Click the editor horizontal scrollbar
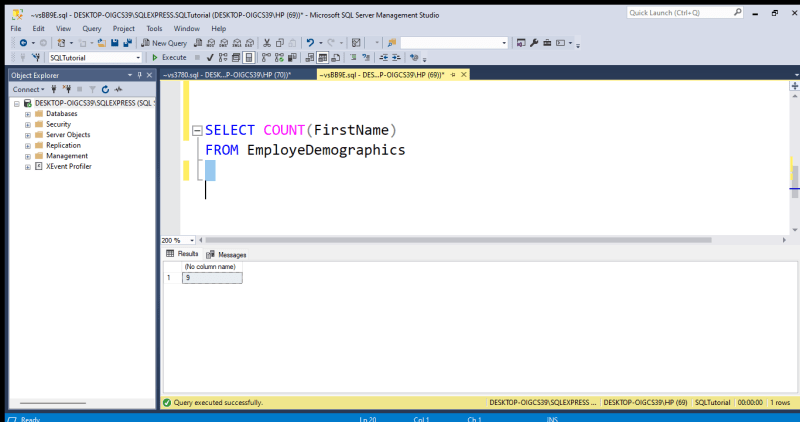 pyautogui.click(x=458, y=240)
